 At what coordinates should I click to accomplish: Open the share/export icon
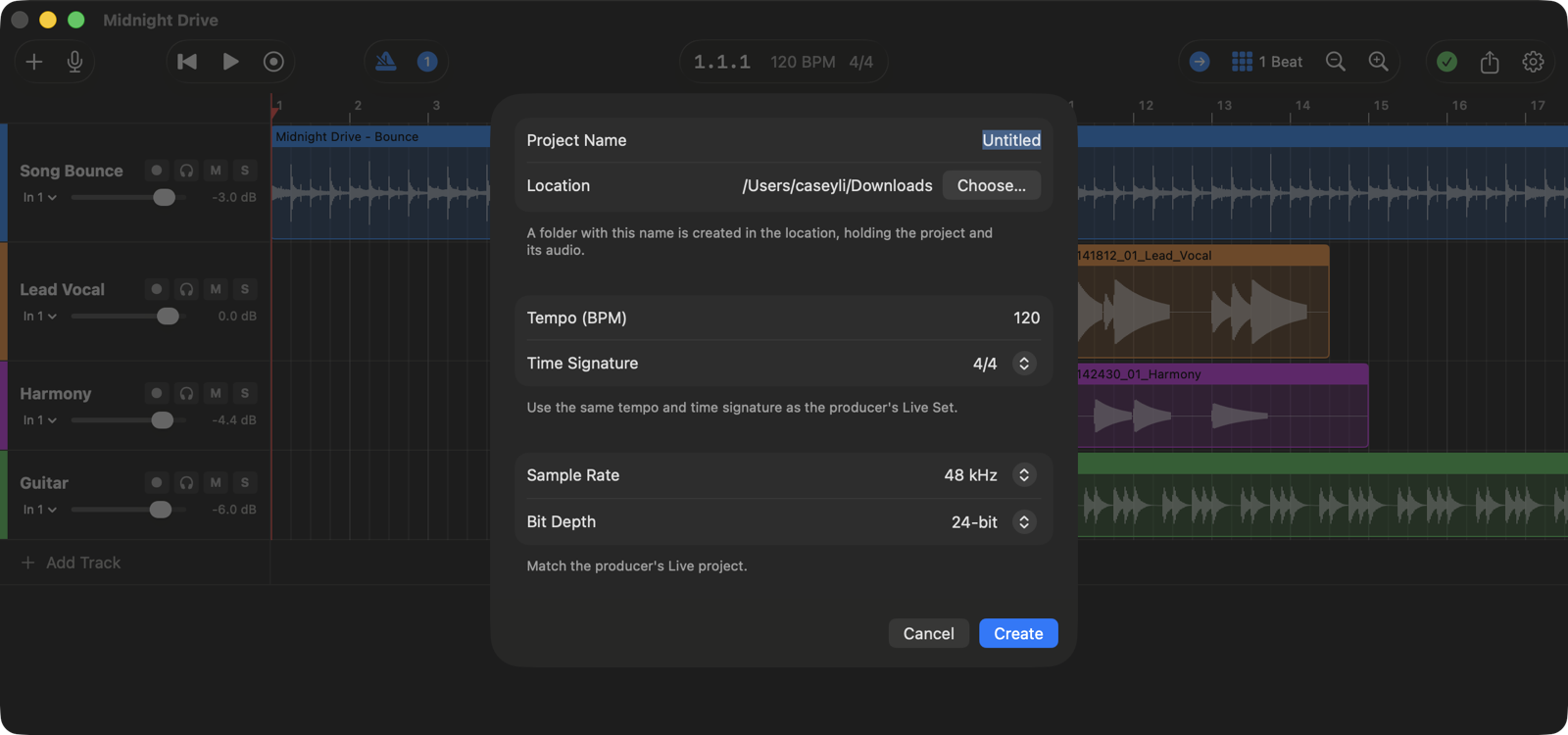(x=1490, y=62)
